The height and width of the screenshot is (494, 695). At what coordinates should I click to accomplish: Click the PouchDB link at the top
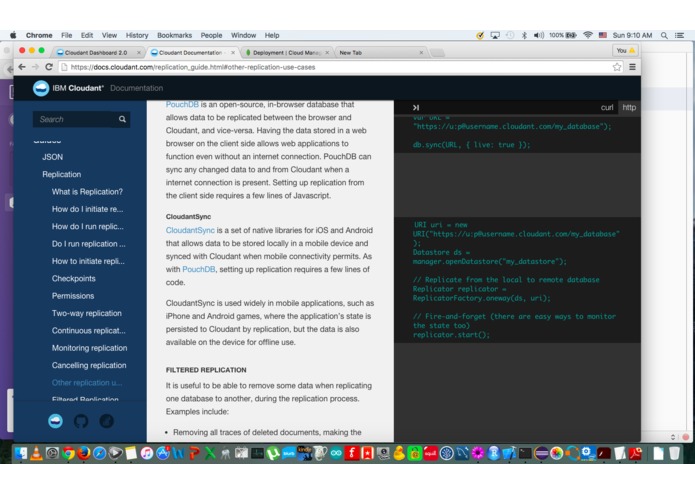coord(182,105)
